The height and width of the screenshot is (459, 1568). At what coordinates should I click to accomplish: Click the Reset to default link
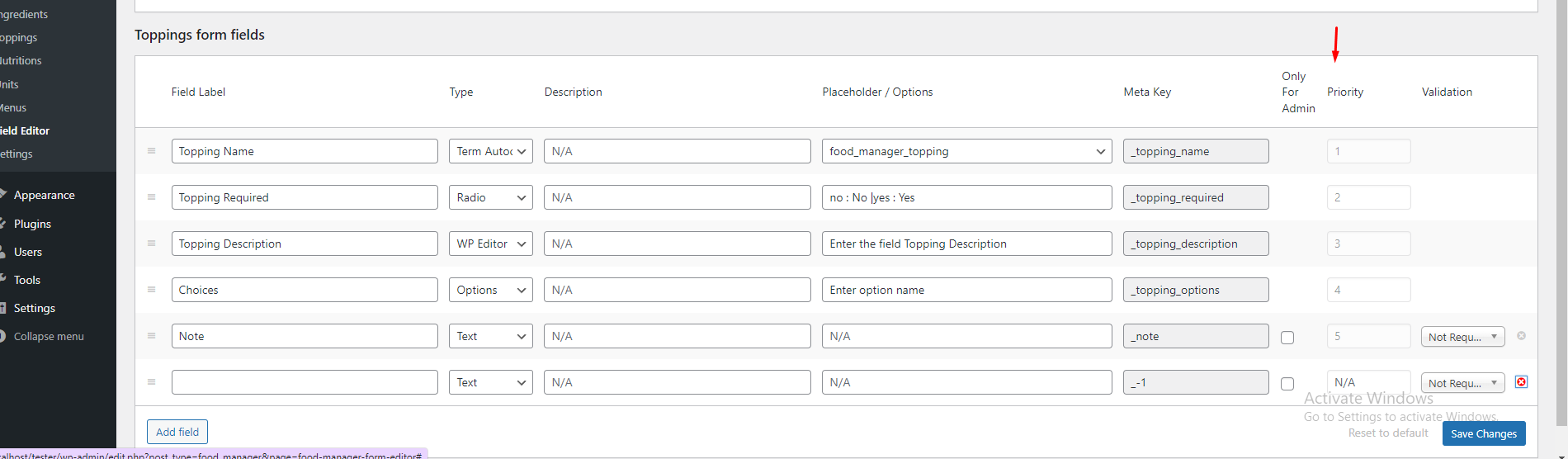click(1388, 433)
